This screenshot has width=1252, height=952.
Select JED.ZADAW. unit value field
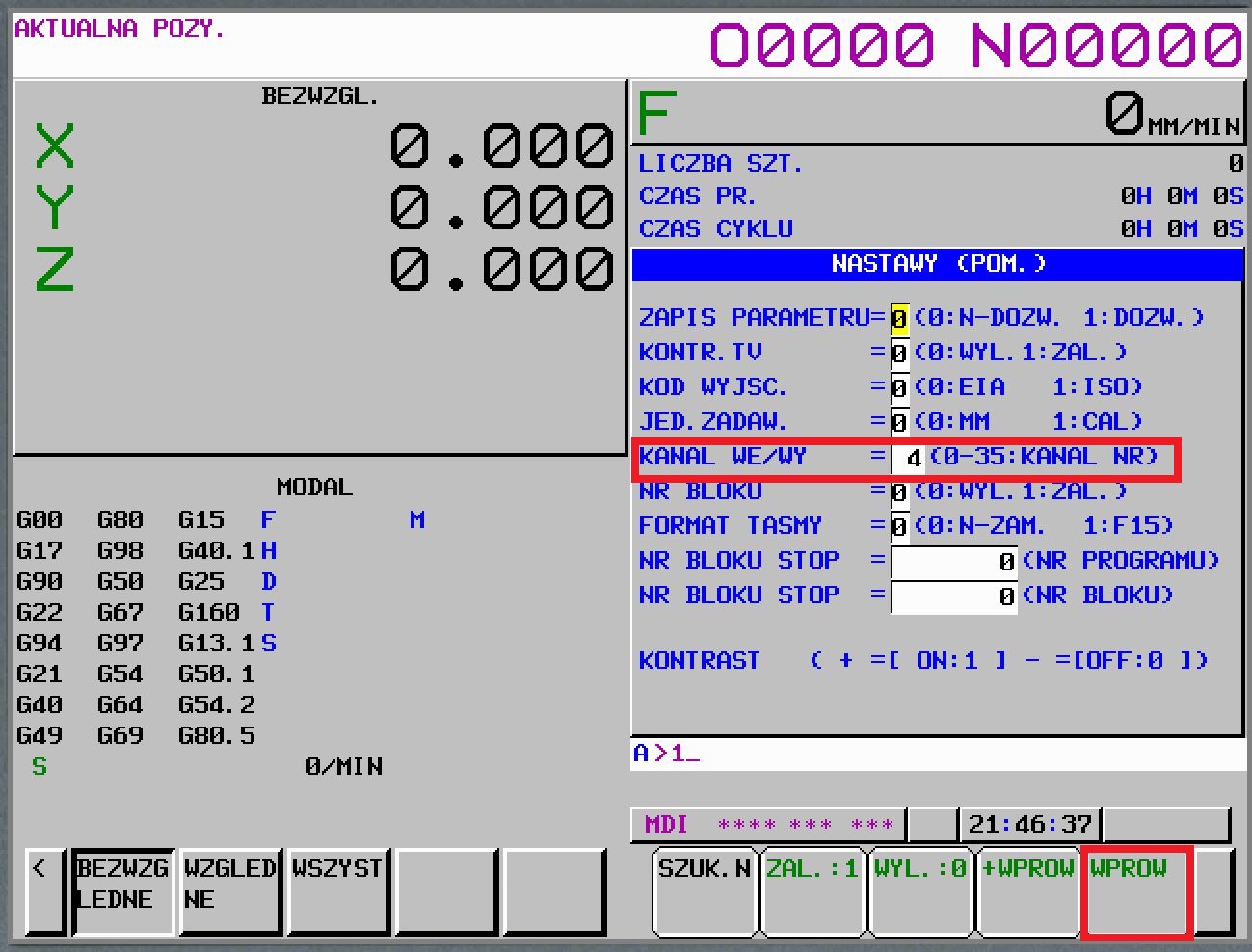[x=898, y=423]
